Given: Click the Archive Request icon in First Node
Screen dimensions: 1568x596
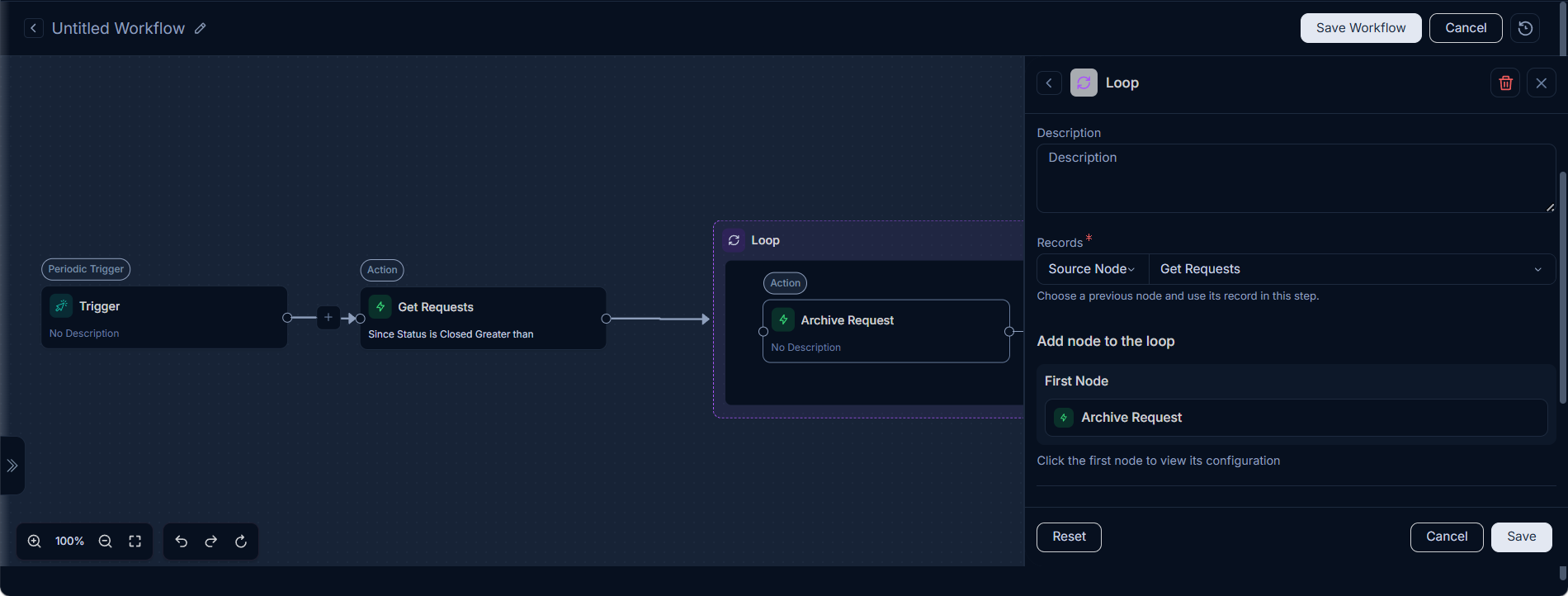Looking at the screenshot, I should [x=1064, y=418].
